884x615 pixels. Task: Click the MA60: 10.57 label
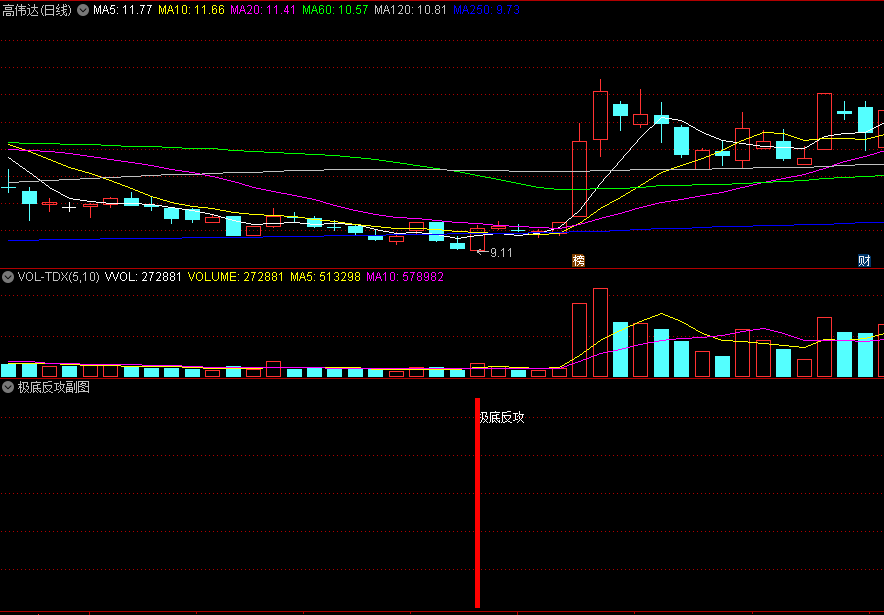[335, 10]
